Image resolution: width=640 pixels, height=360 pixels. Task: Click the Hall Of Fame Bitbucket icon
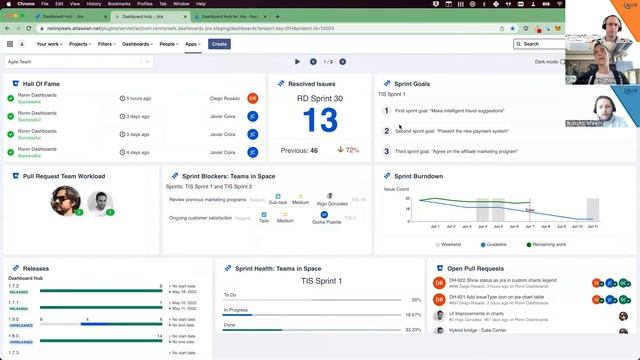pos(16,84)
